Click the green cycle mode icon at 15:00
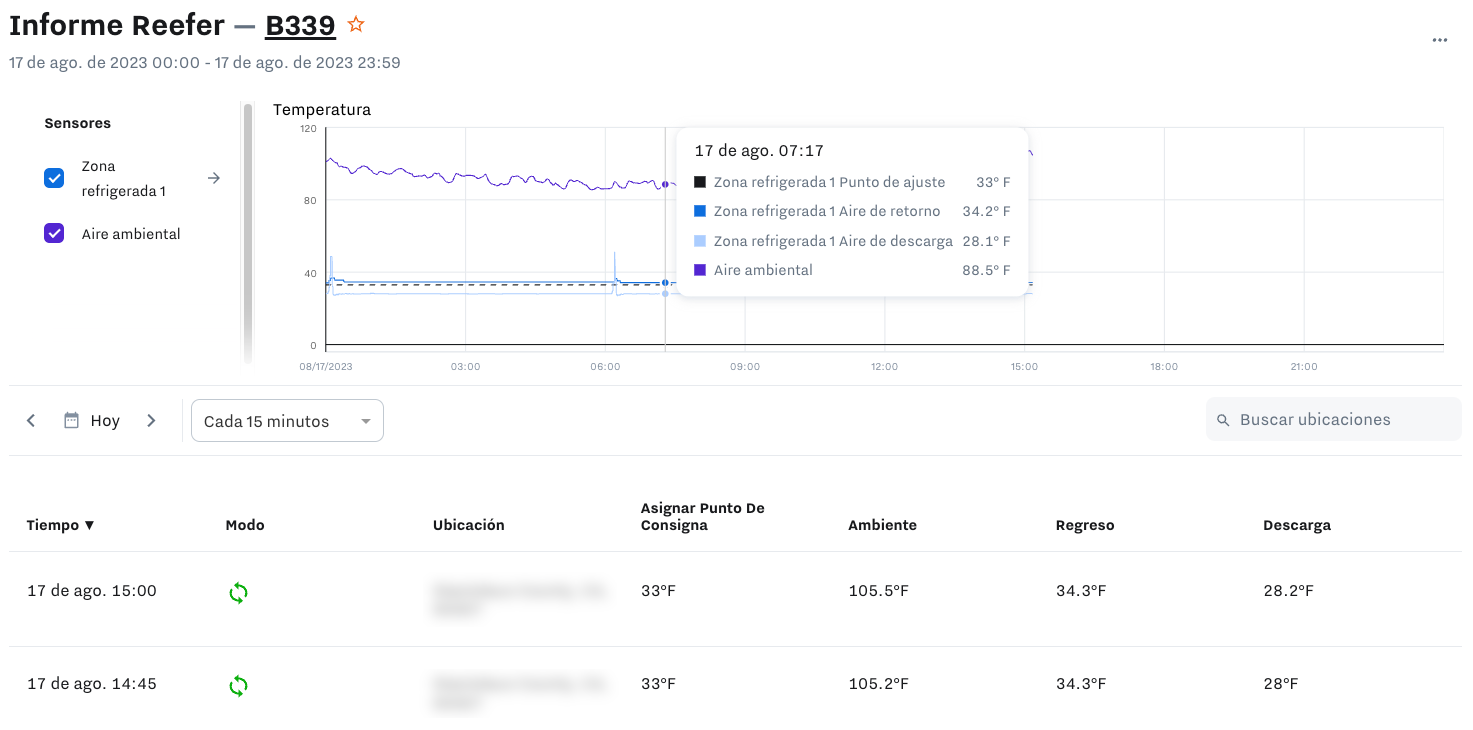1473x730 pixels. [x=238, y=593]
